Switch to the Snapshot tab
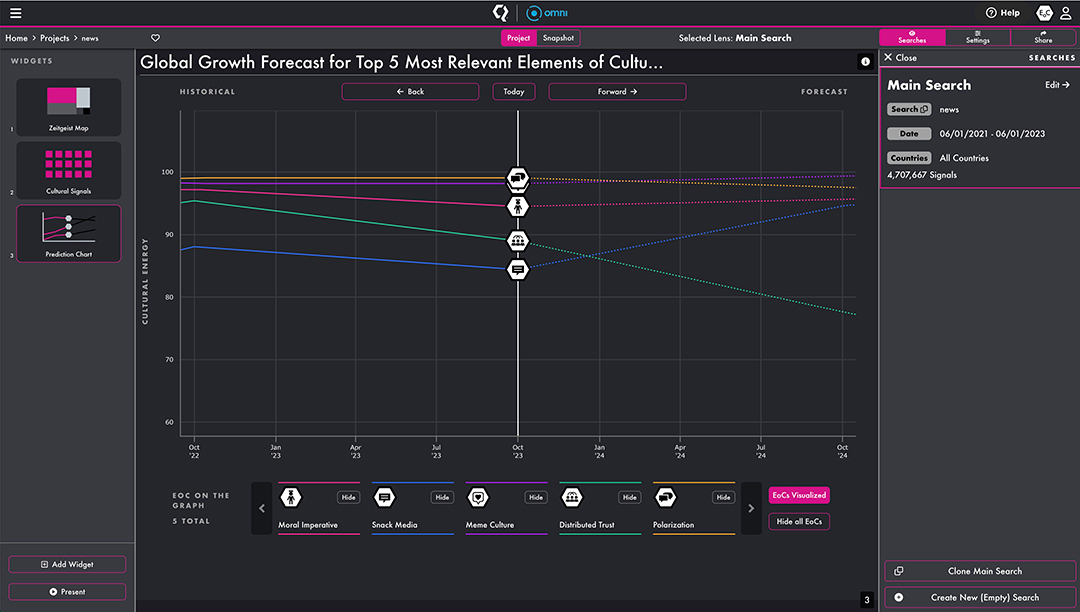 click(x=558, y=38)
